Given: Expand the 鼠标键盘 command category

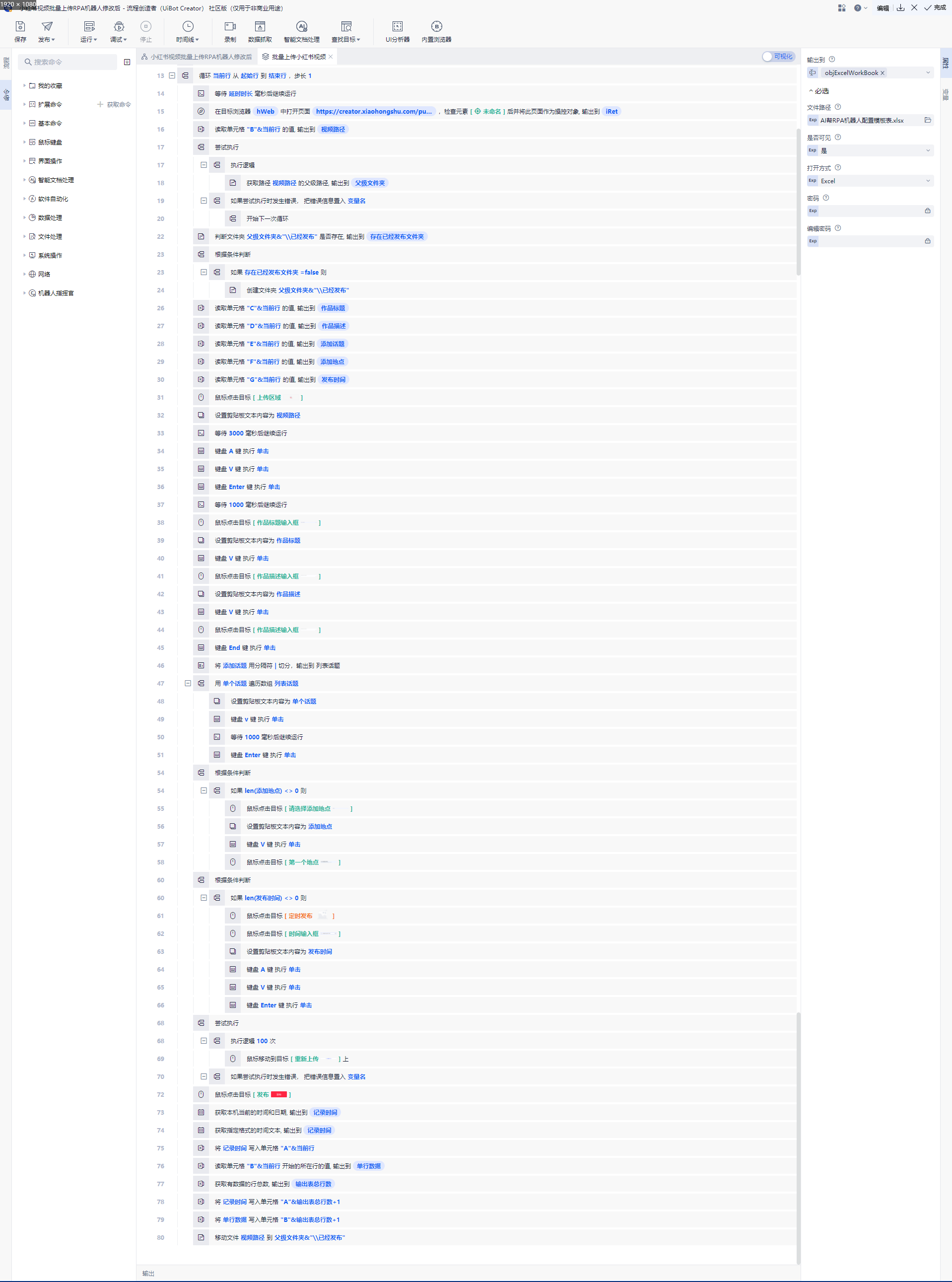Looking at the screenshot, I should click(24, 142).
